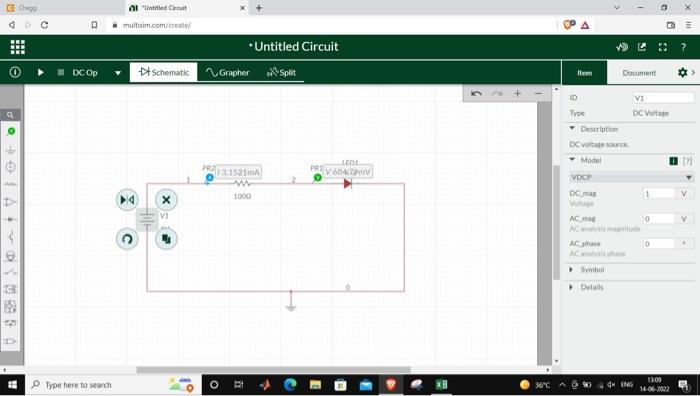Open a new browser tab
The width and height of the screenshot is (700, 396).
click(258, 8)
